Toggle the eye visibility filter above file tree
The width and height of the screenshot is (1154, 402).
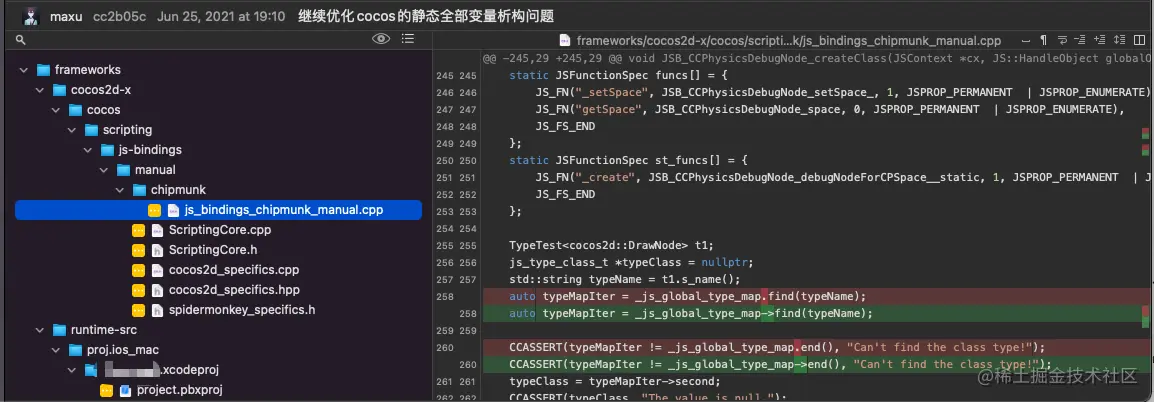pos(380,39)
